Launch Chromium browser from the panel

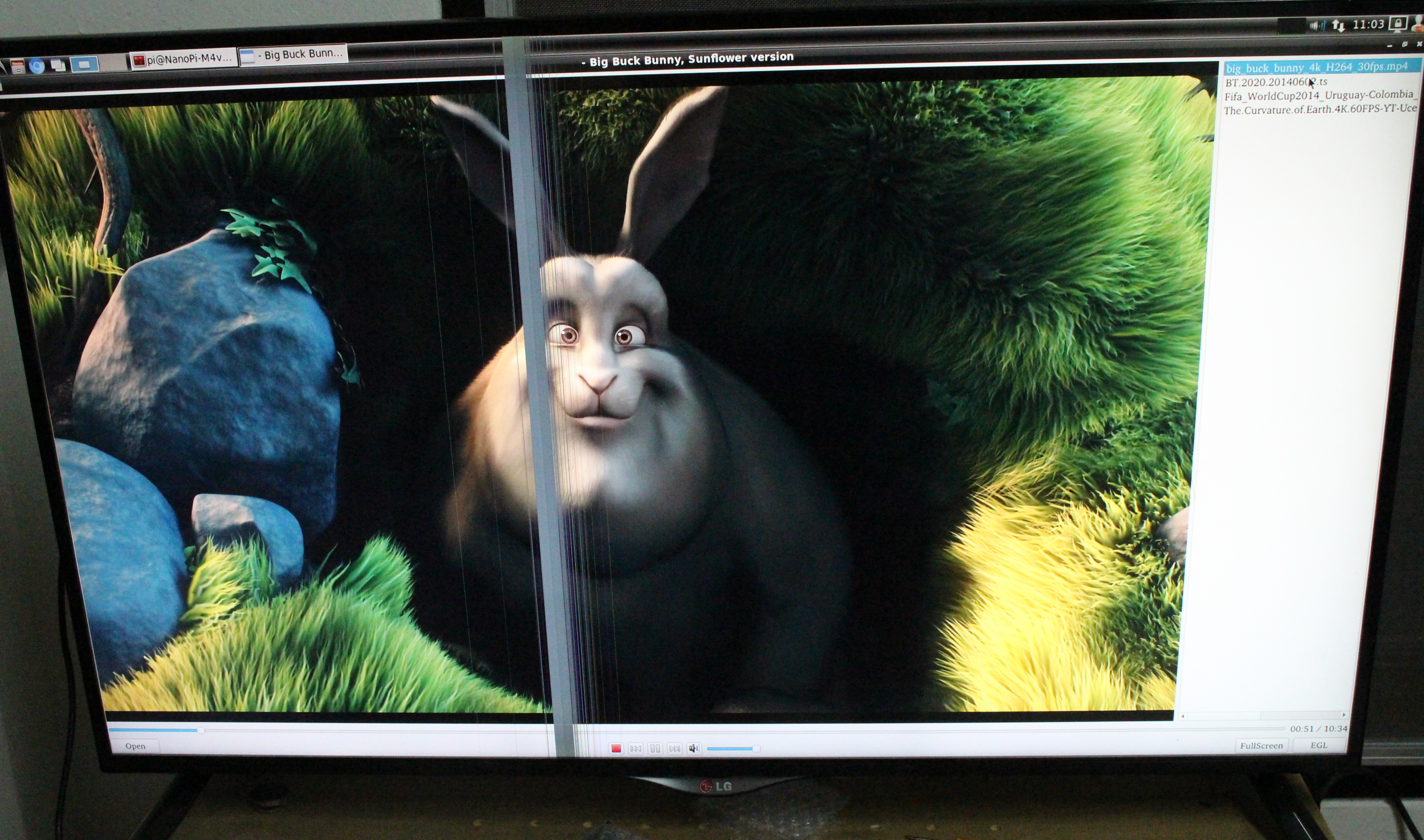(37, 66)
